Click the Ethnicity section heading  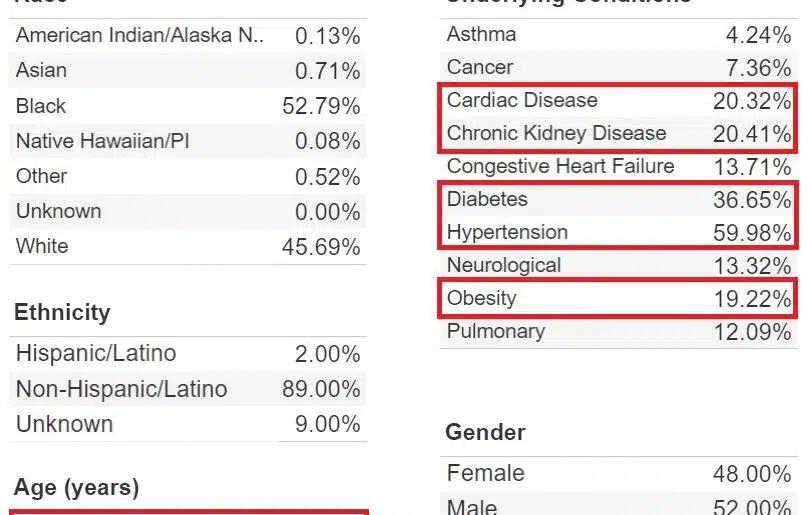(62, 312)
